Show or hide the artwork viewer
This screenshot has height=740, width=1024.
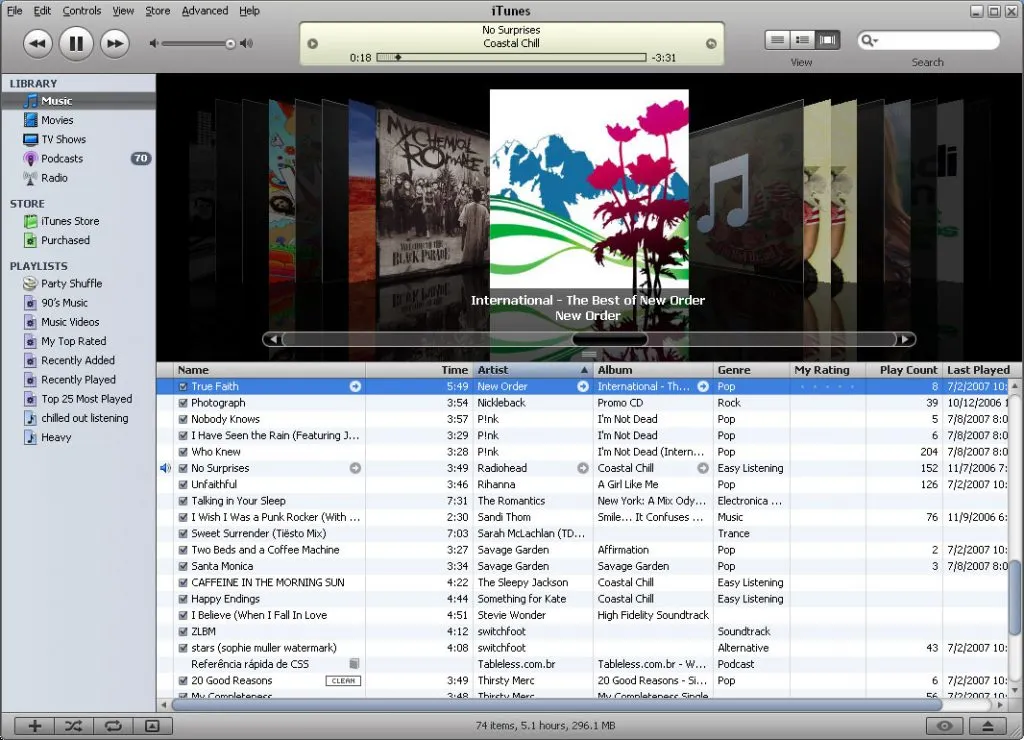152,726
